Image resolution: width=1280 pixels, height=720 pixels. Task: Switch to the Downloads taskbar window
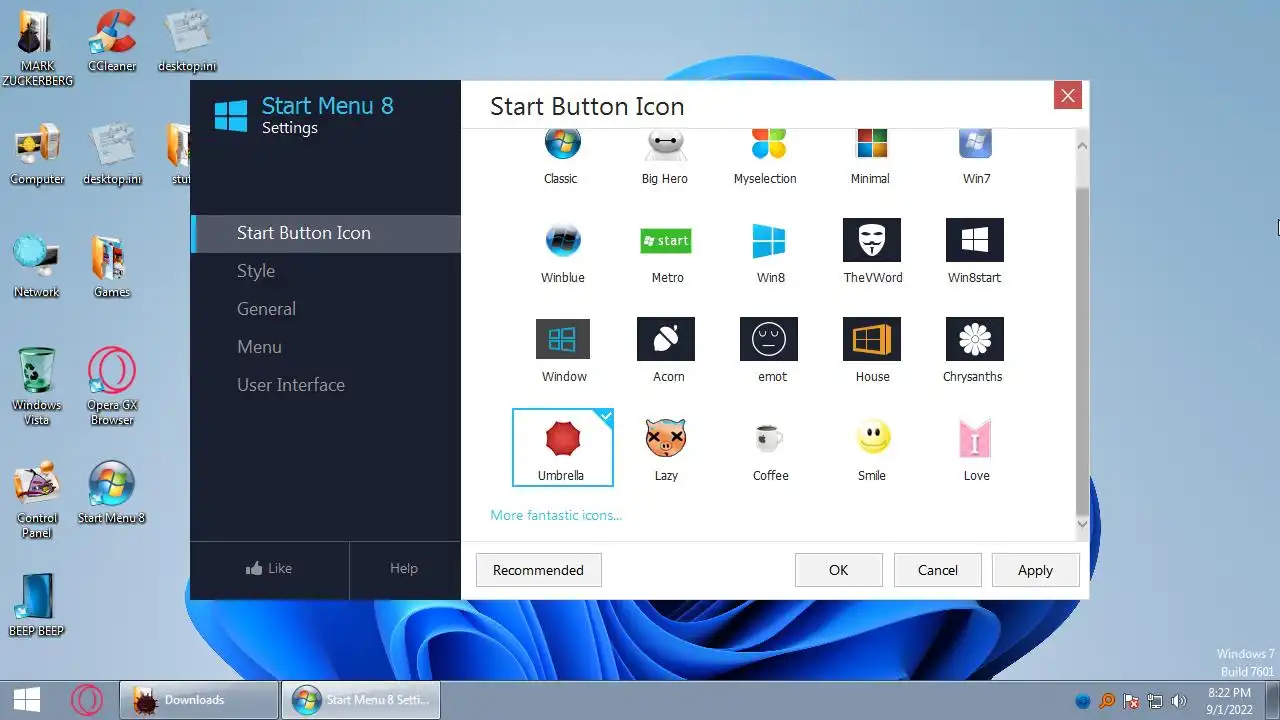pos(198,700)
